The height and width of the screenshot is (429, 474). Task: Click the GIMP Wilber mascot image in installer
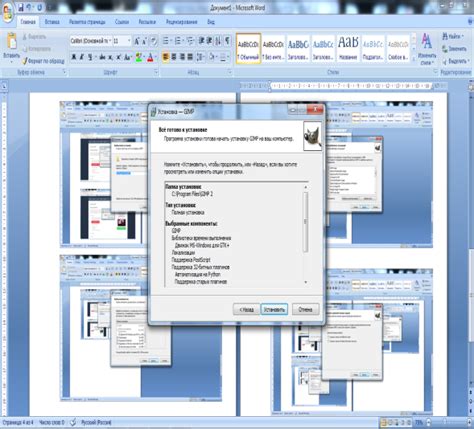tap(312, 136)
